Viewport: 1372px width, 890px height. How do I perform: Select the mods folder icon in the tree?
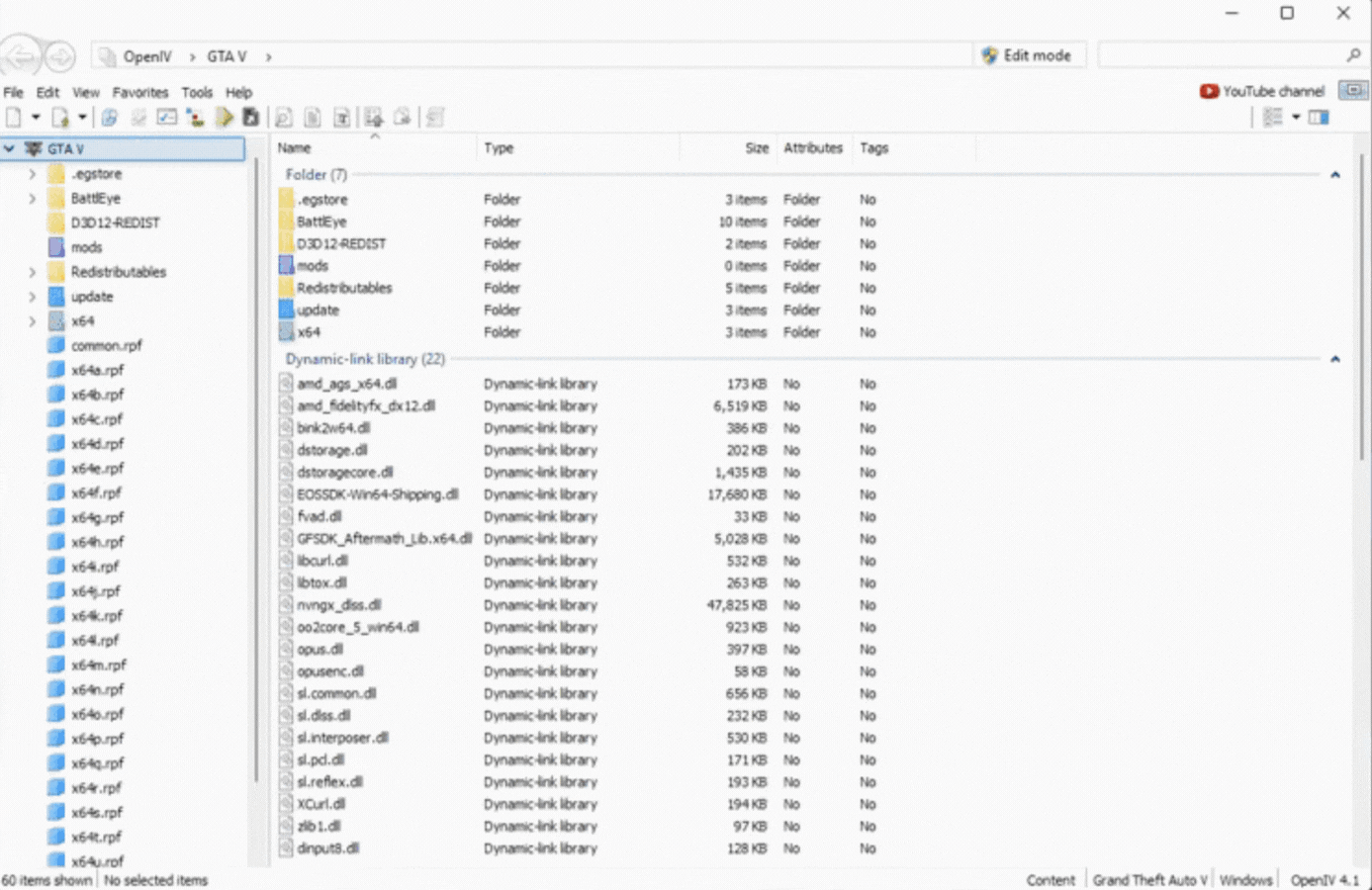pyautogui.click(x=56, y=247)
